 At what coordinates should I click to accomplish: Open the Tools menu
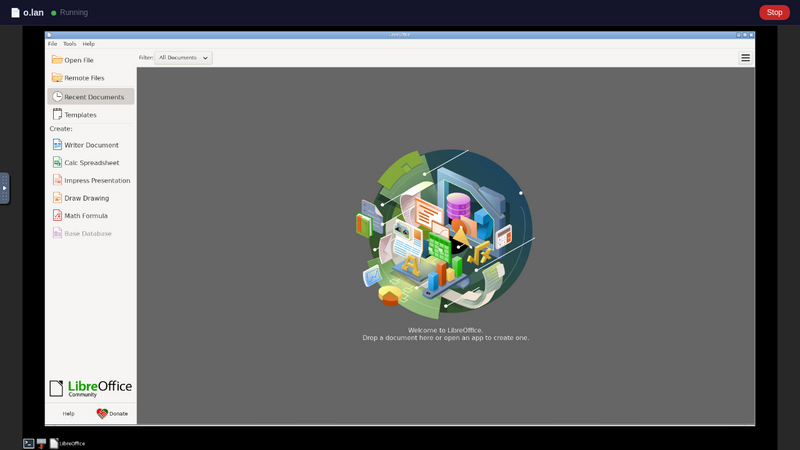tap(69, 44)
